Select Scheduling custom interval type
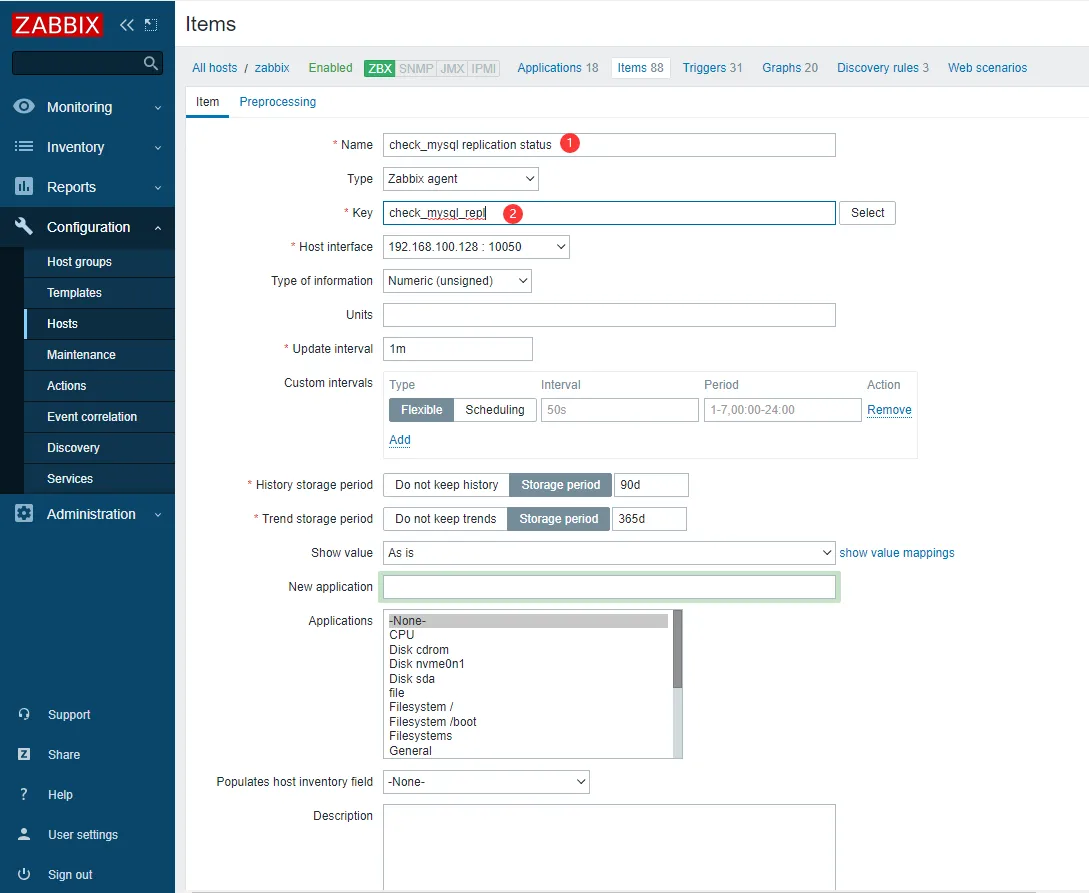 494,410
